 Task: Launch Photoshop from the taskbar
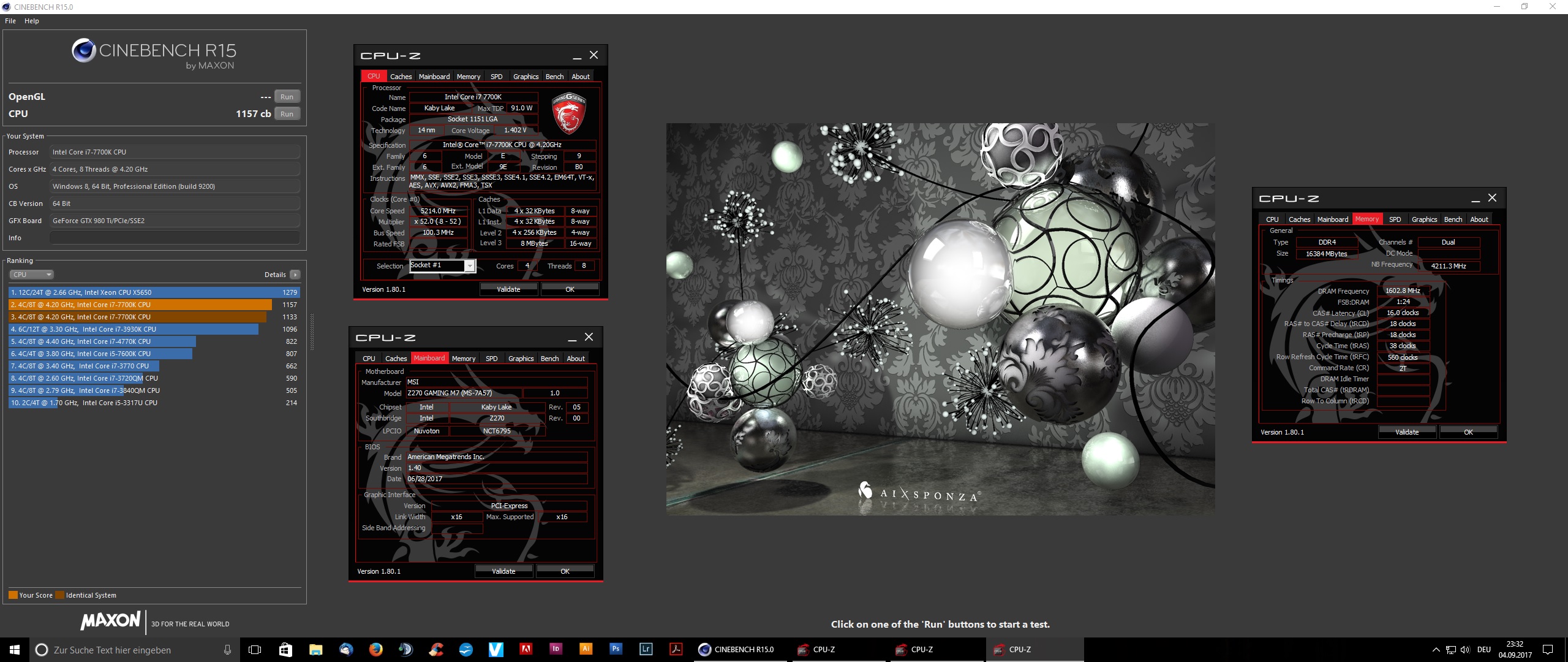coord(616,650)
